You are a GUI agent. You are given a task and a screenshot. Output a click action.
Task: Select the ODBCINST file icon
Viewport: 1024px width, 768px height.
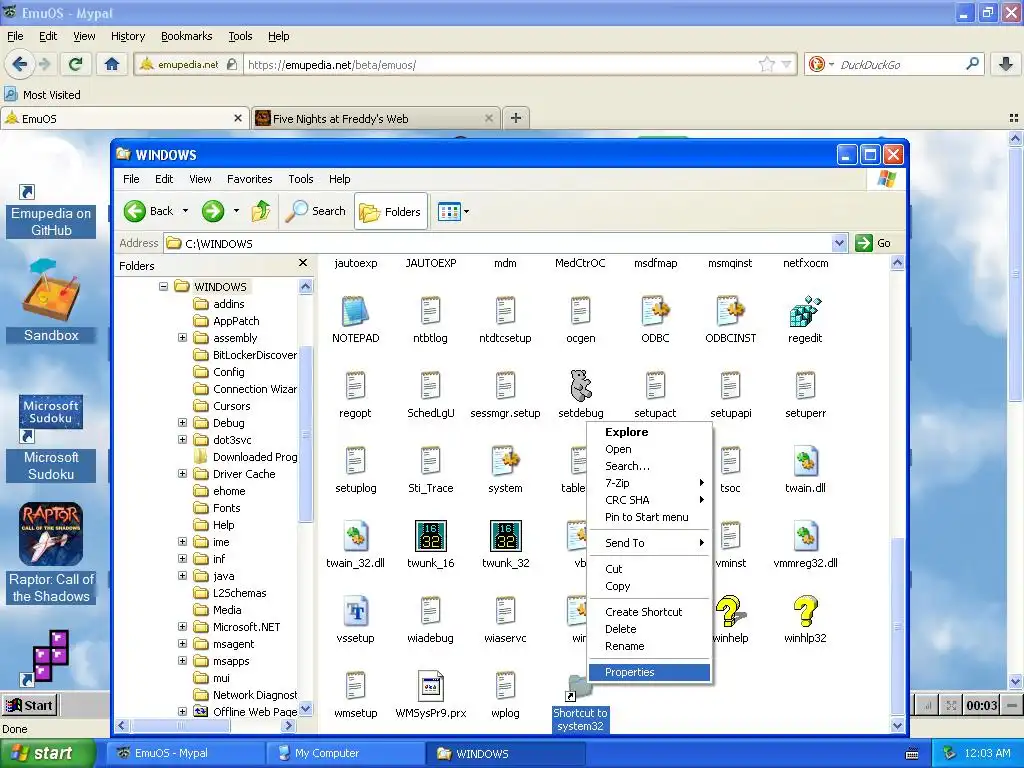(730, 311)
